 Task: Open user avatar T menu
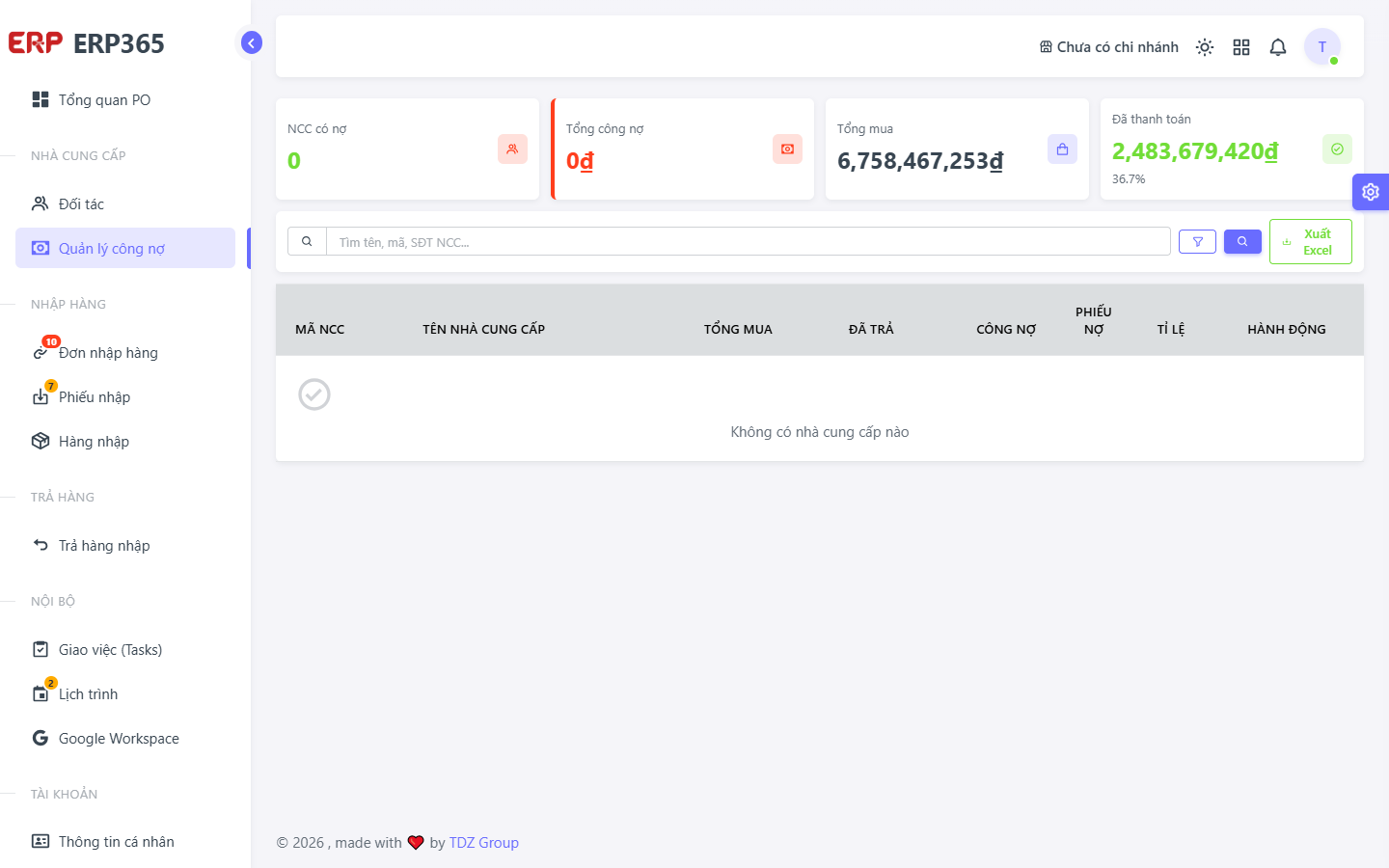tap(1322, 46)
